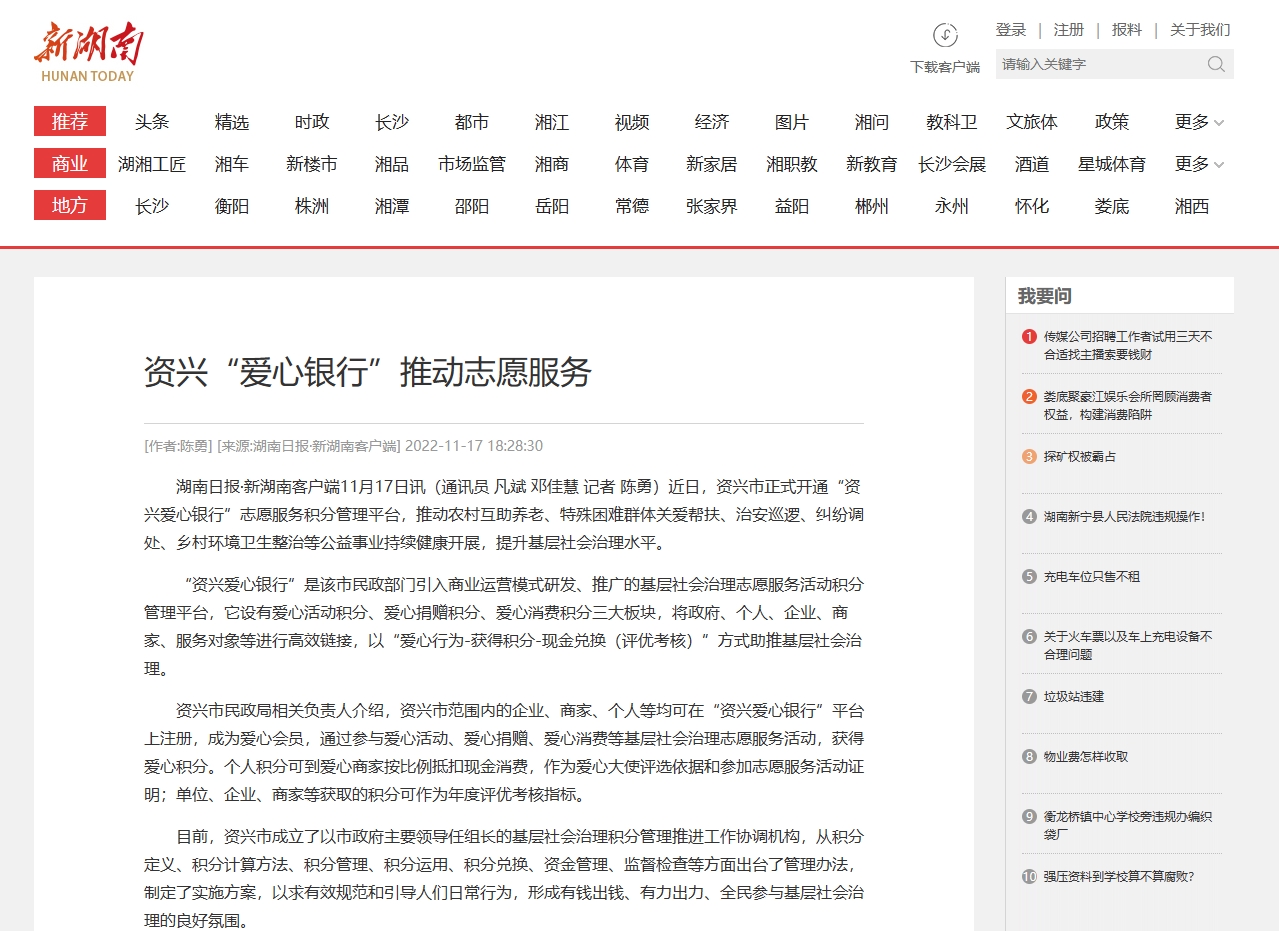Expand 更多 in the 推荐 row
Screen dimensions: 1279x931
[x=1199, y=122]
